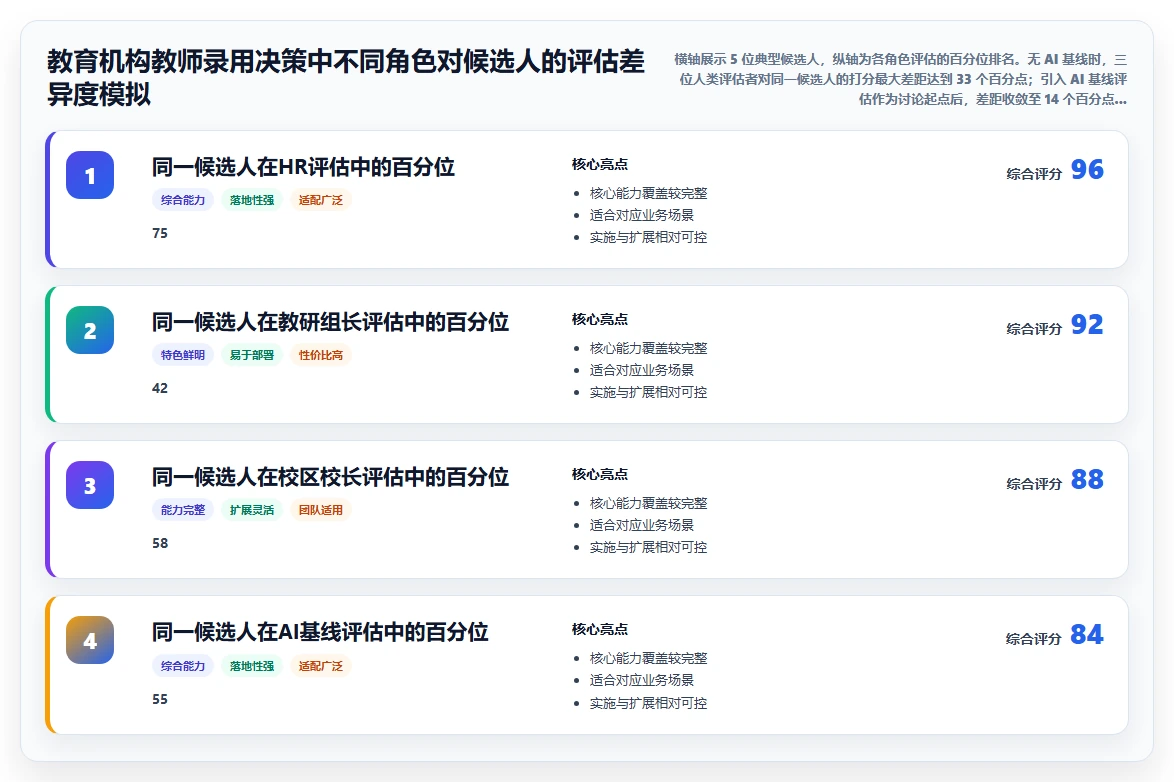The height and width of the screenshot is (782, 1174).
Task: Open the 校区校长评估 percentile card title
Action: click(x=330, y=477)
